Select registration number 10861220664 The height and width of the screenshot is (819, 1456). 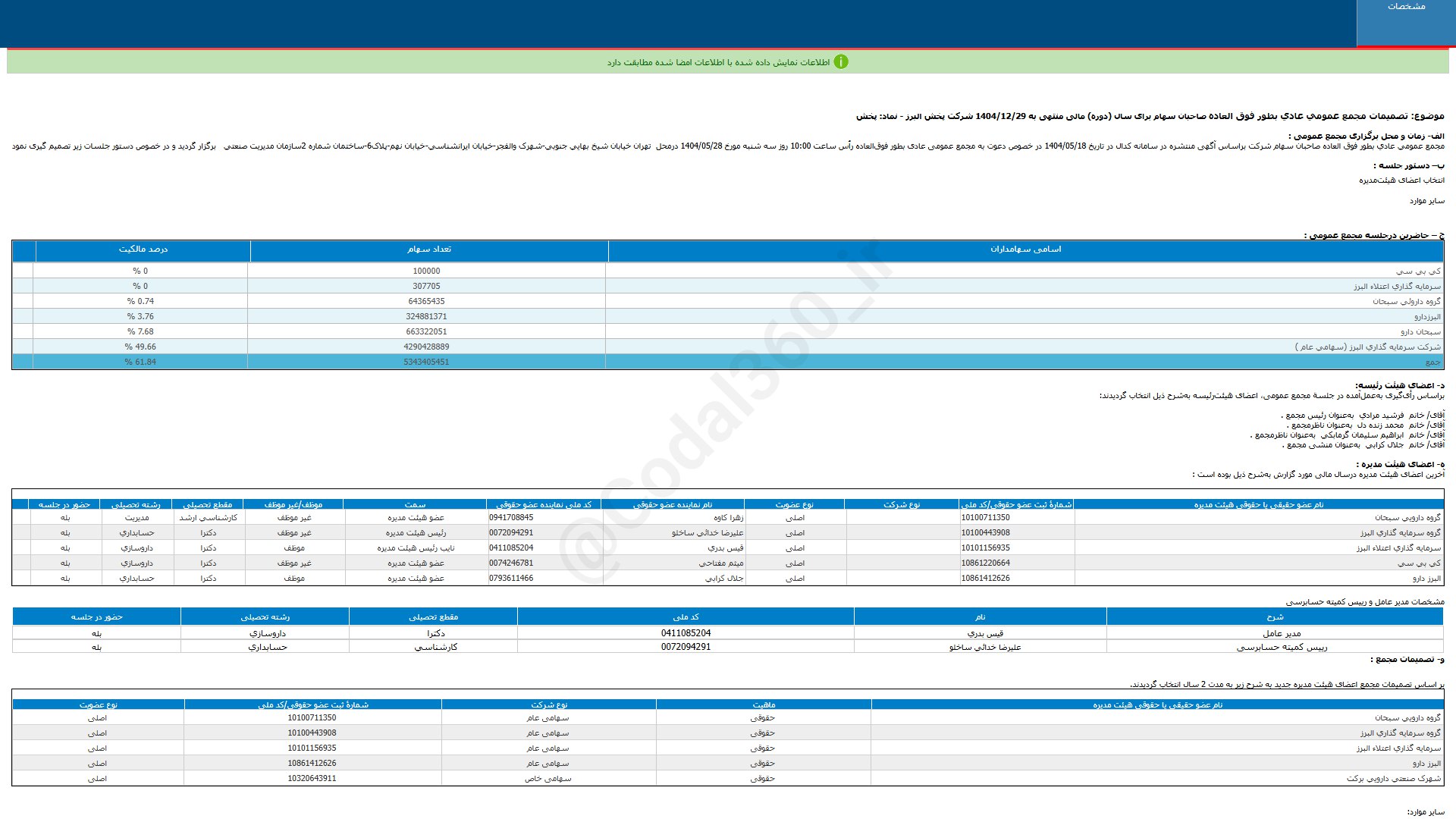tap(985, 563)
